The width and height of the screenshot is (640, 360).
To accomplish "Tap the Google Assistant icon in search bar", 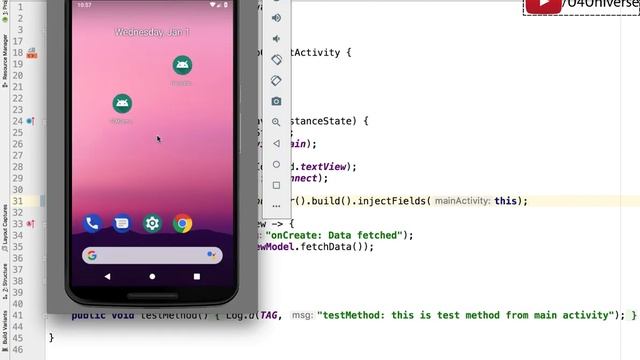I will pyautogui.click(x=211, y=256).
